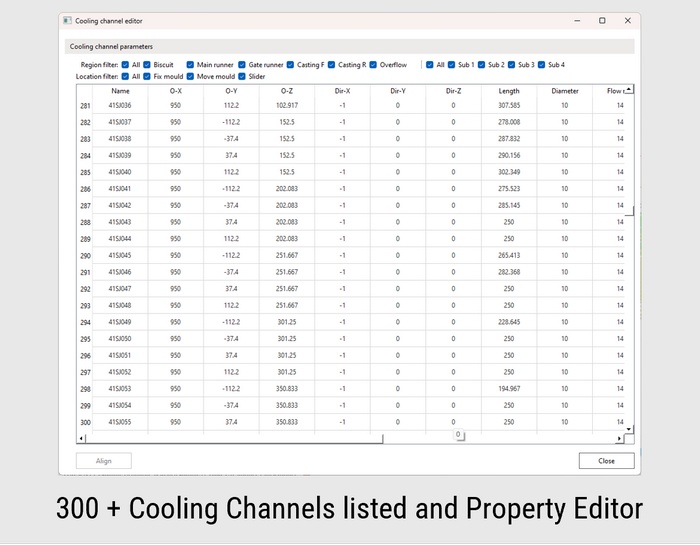Click Diameter cell in row 283
Viewport: 700px width, 545px height.
click(x=565, y=138)
